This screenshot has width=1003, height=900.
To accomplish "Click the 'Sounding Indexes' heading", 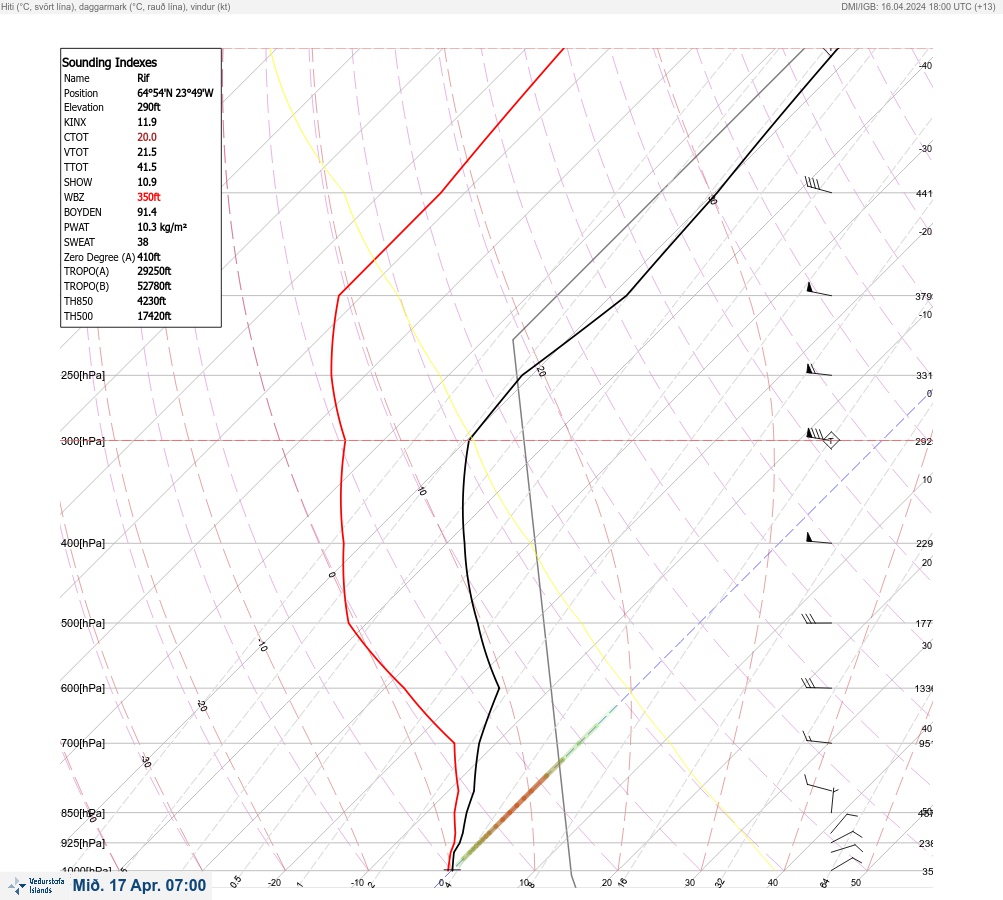I will pos(109,62).
